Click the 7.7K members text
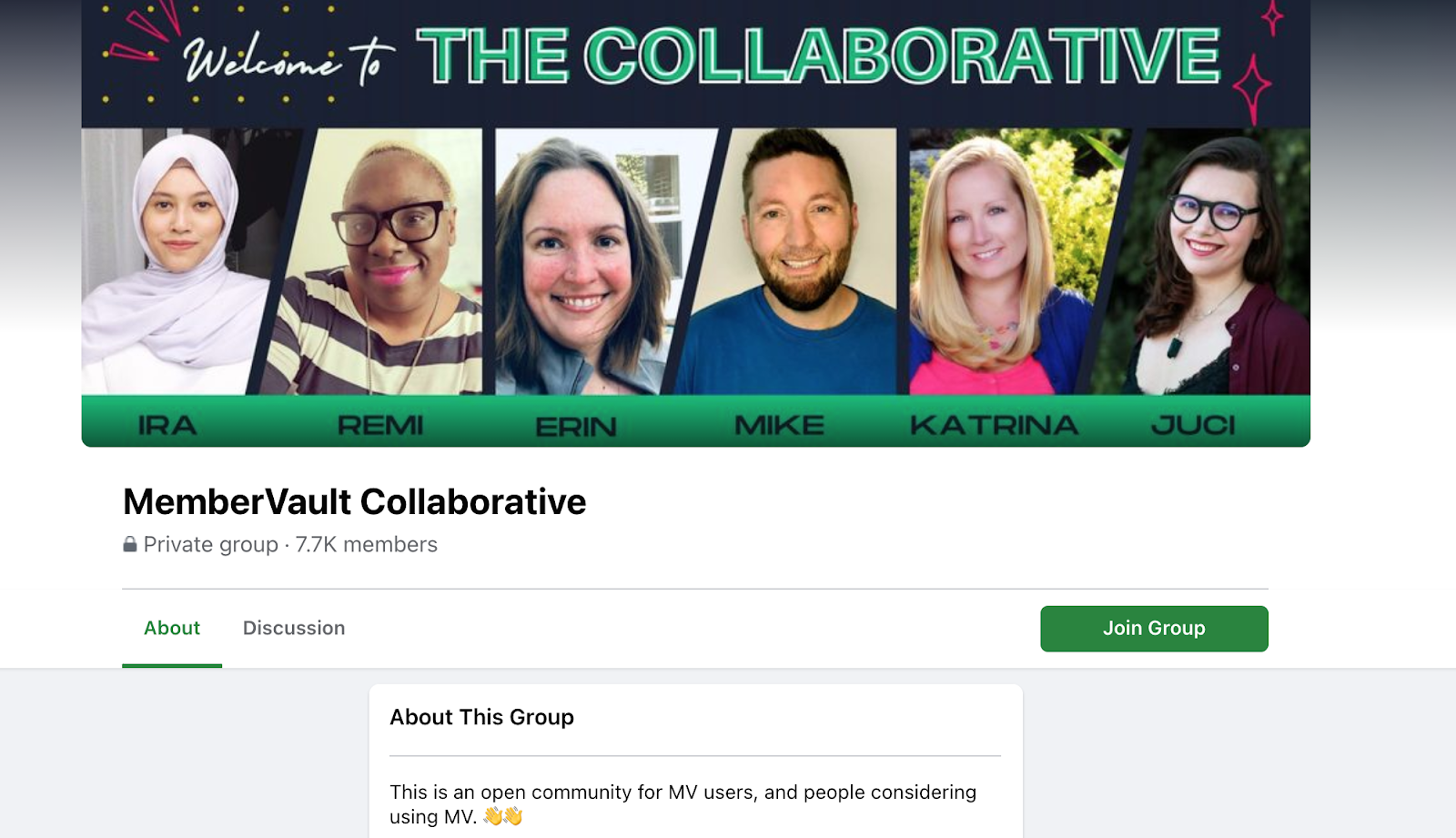This screenshot has width=1456, height=838. (x=367, y=544)
